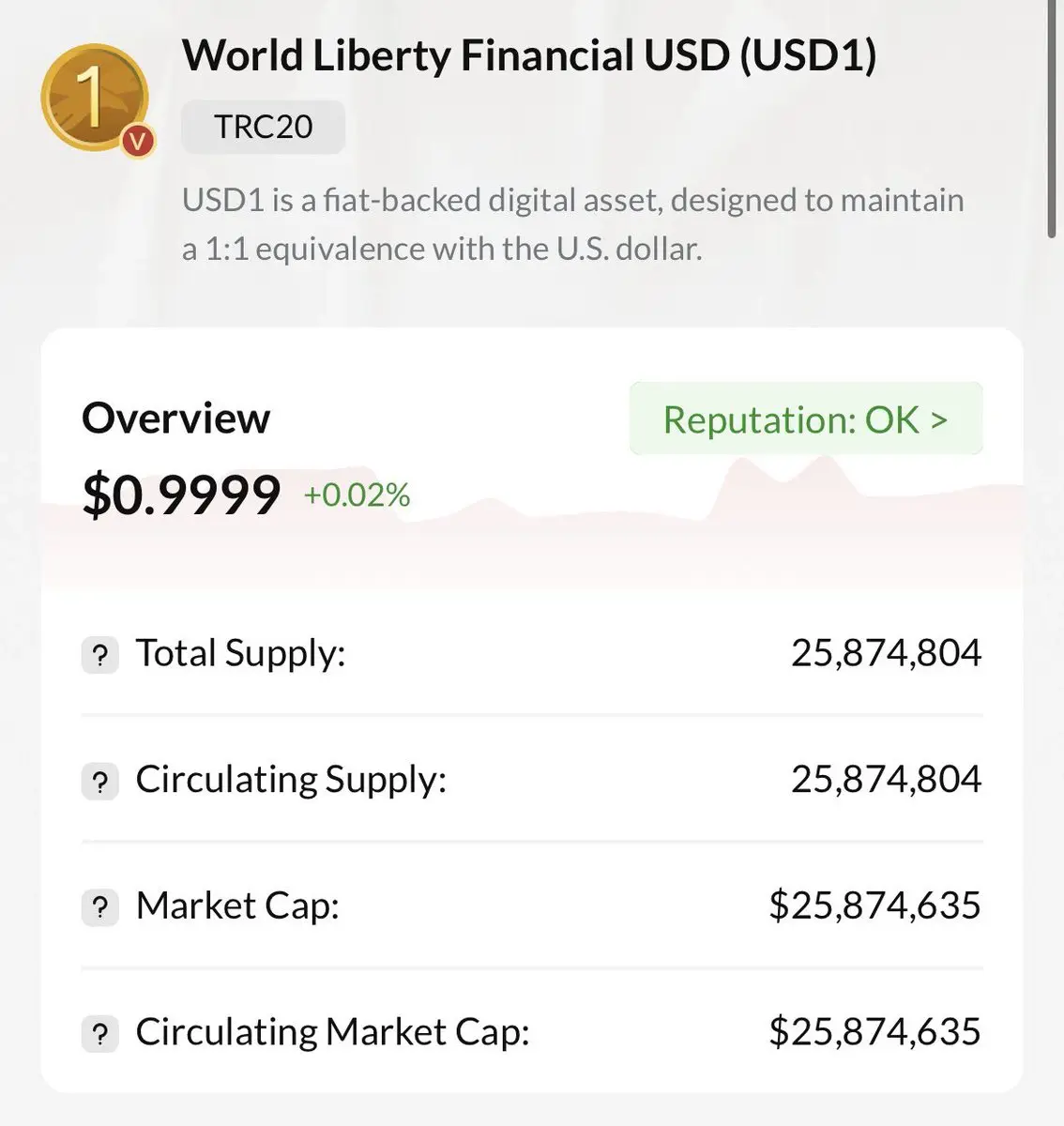Click the World Liberty Financial USD title
Viewport: 1064px width, 1126px height.
pyautogui.click(x=529, y=55)
